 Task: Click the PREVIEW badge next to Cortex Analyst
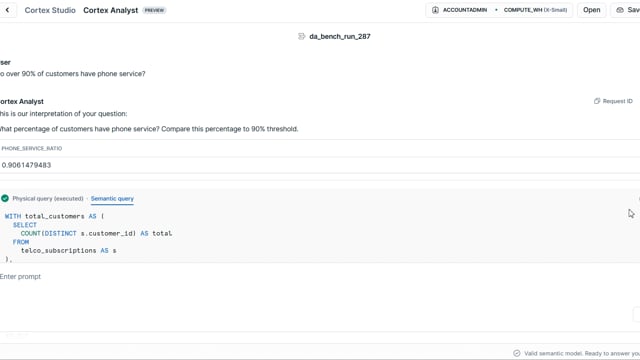click(154, 10)
